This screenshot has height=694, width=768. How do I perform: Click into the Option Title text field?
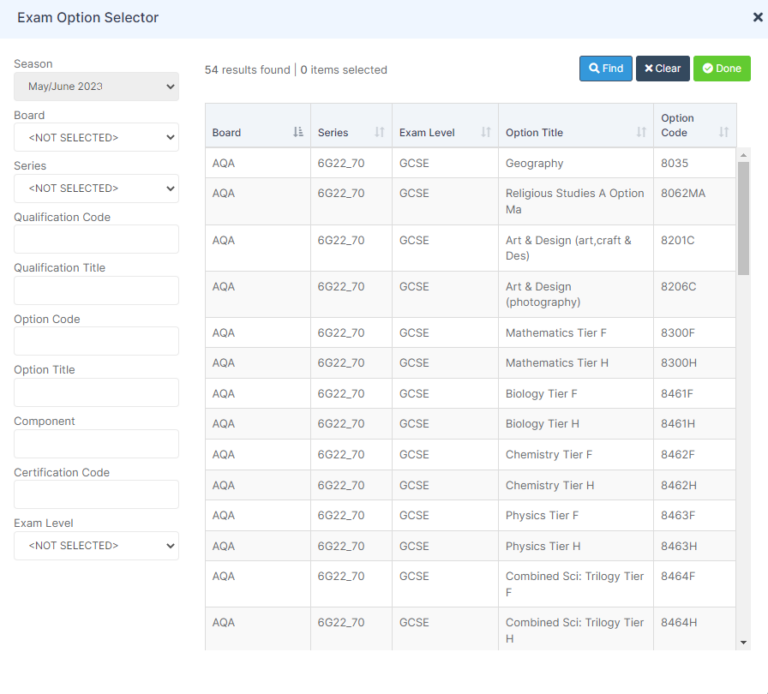(x=96, y=392)
